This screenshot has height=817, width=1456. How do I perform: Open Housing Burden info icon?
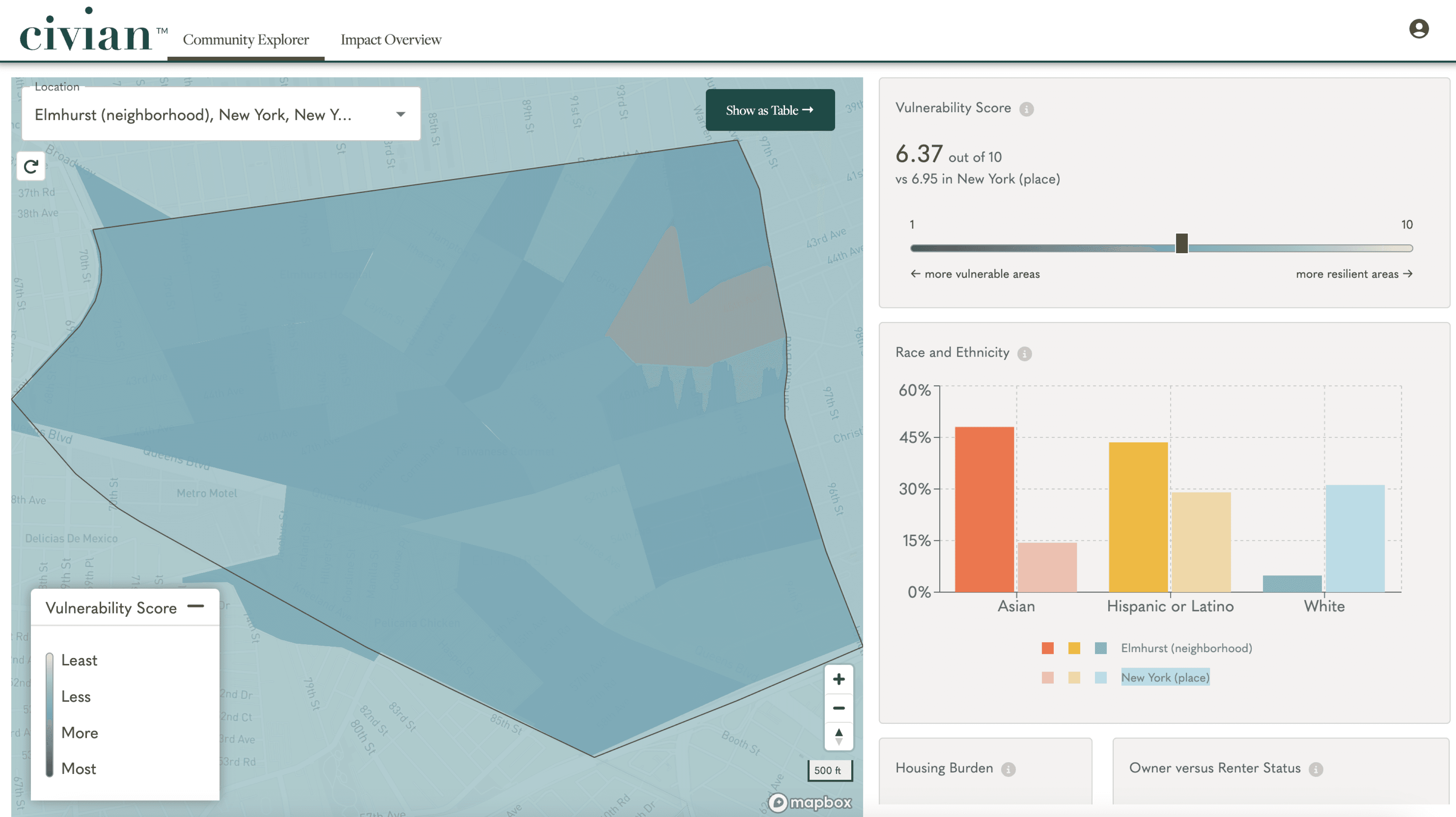pyautogui.click(x=1008, y=769)
